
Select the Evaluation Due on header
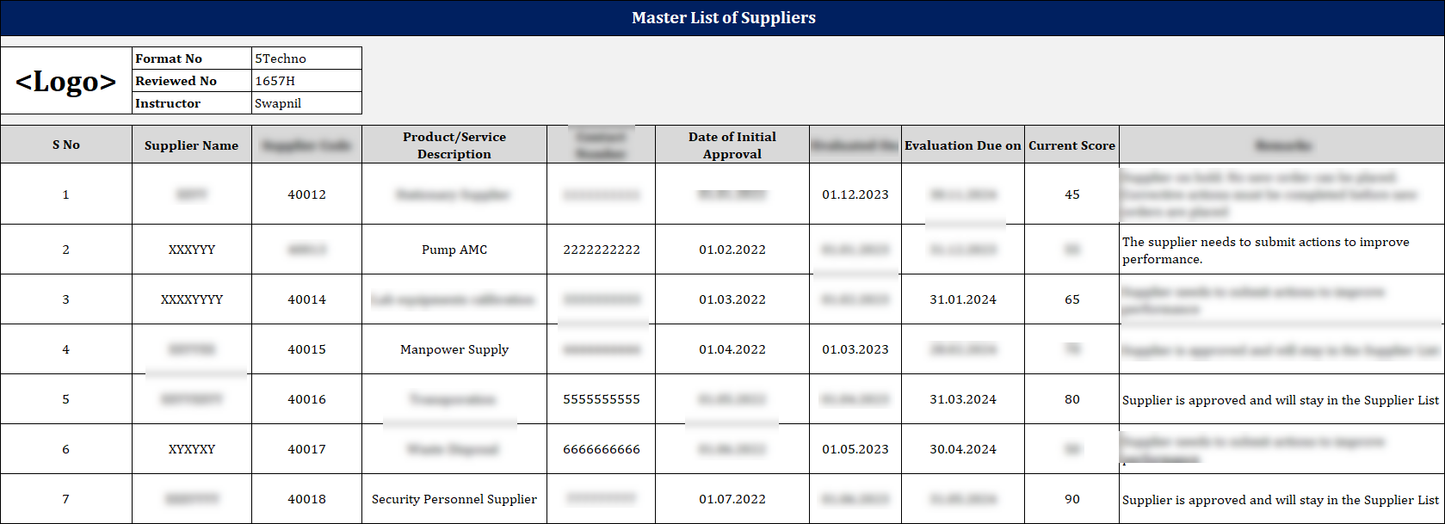(962, 145)
